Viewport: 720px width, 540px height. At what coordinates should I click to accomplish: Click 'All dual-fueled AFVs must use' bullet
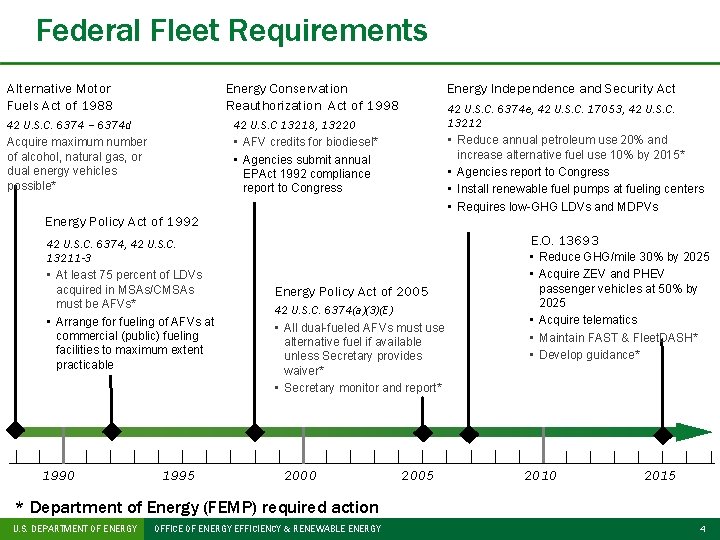pos(360,349)
